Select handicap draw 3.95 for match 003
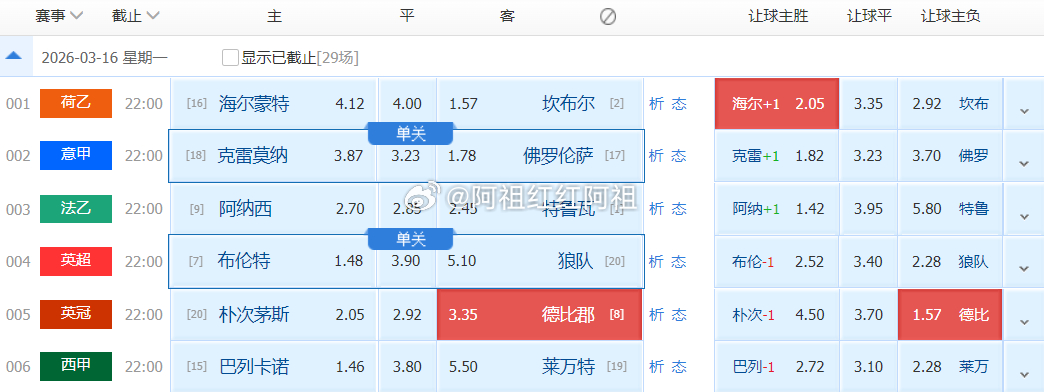Image resolution: width=1044 pixels, height=392 pixels. (x=868, y=209)
